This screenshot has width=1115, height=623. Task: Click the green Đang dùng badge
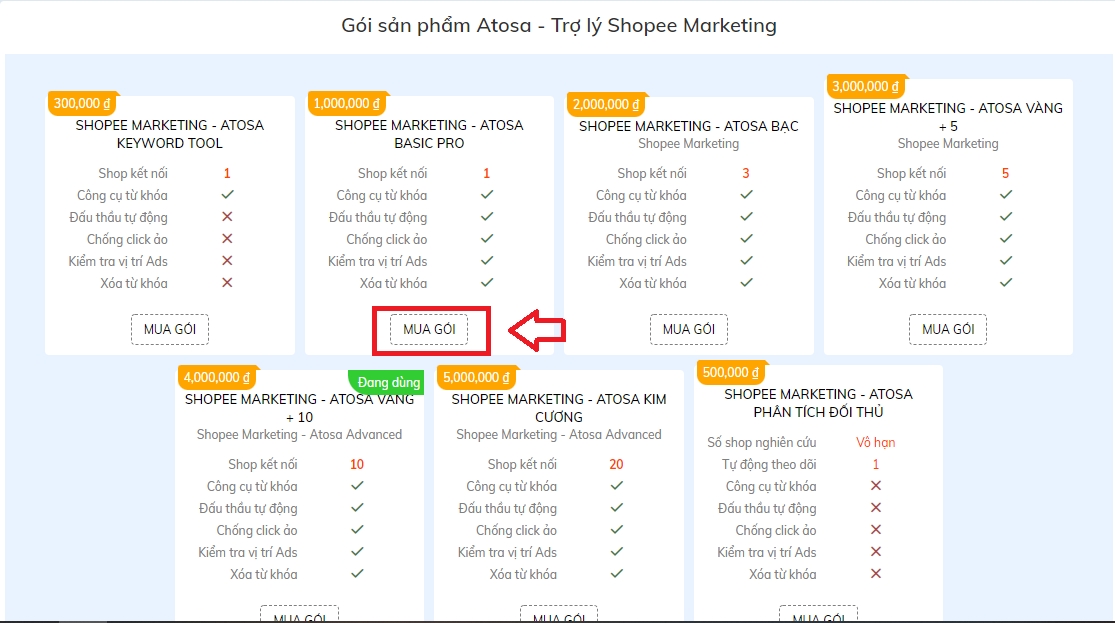[x=388, y=382]
